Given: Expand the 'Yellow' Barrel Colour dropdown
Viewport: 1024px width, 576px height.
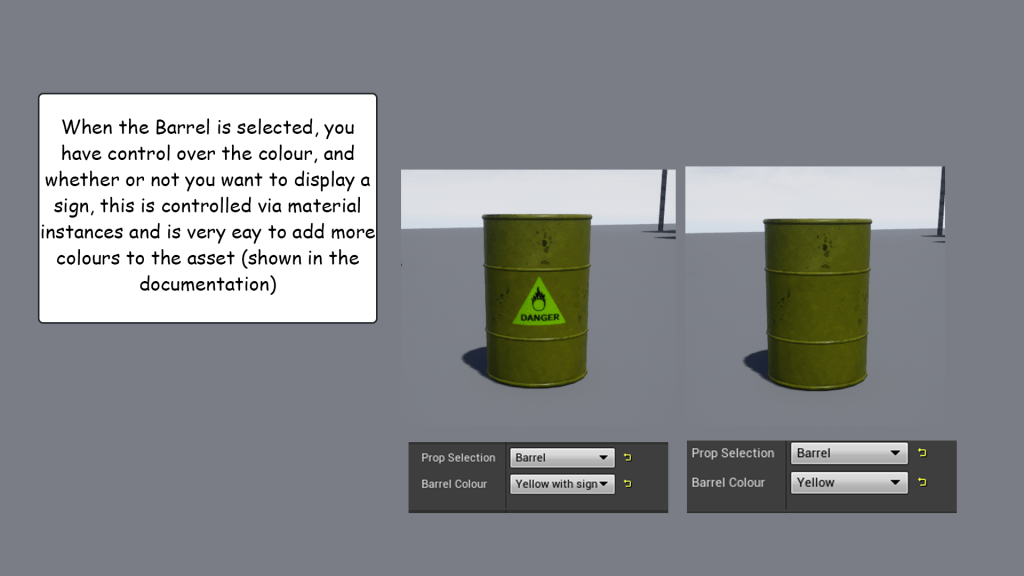Looking at the screenshot, I should (x=848, y=482).
